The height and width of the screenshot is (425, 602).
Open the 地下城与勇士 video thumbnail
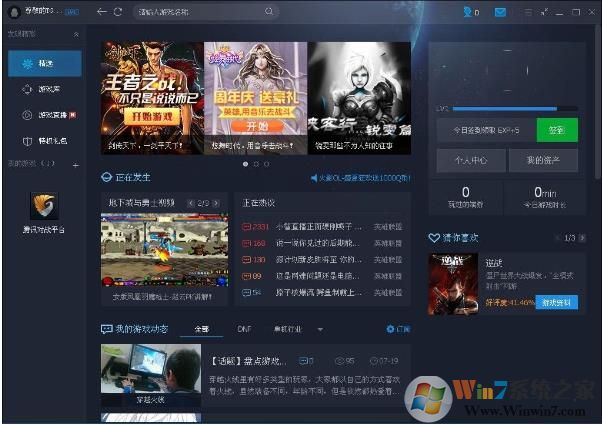164,250
